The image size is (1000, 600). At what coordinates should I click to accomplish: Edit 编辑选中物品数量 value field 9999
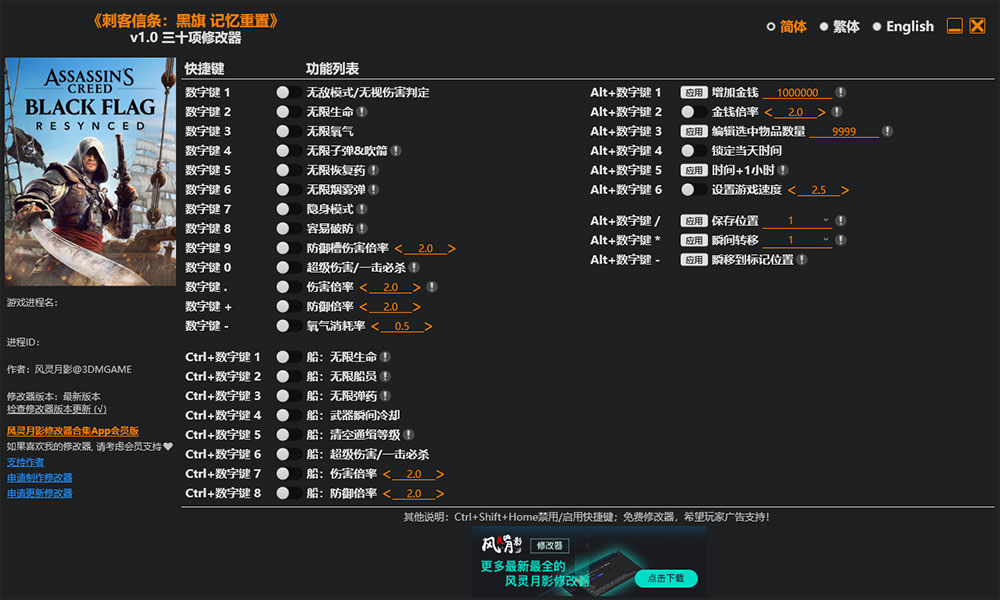point(844,131)
